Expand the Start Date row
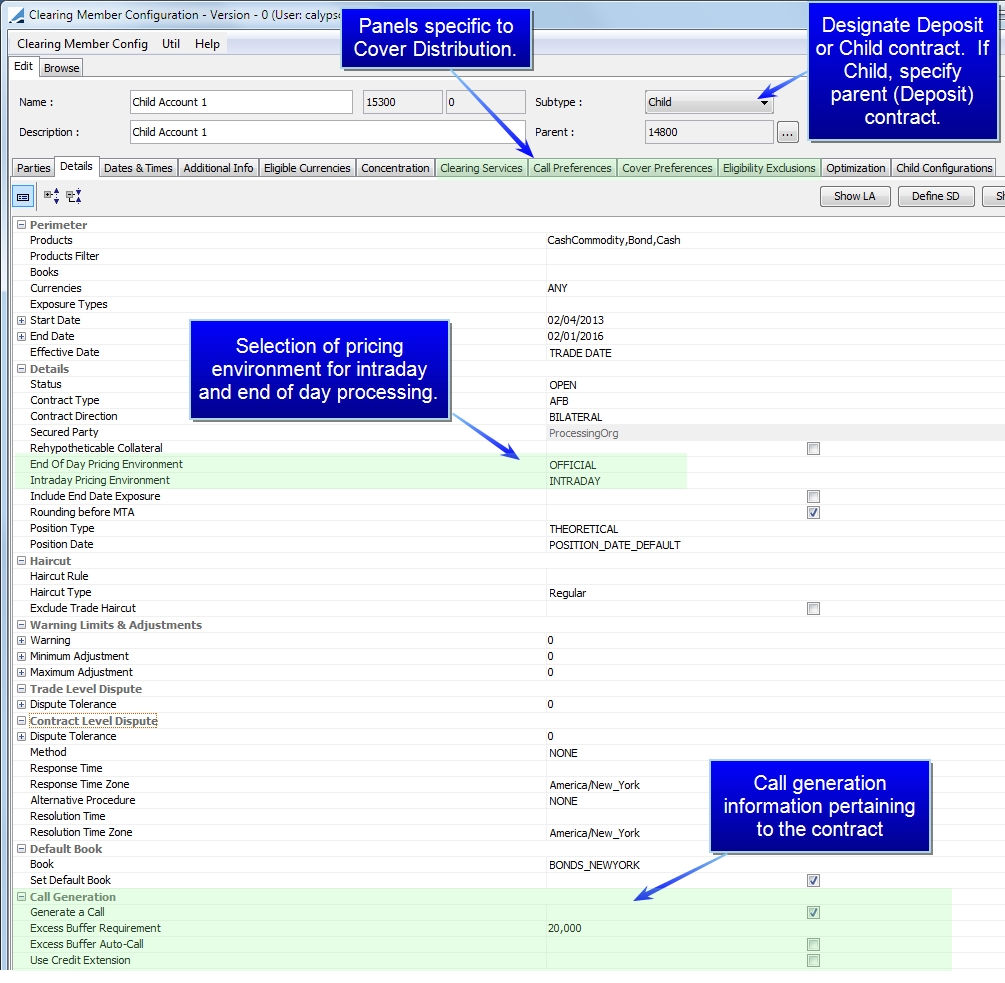This screenshot has width=1005, height=983. [x=21, y=320]
